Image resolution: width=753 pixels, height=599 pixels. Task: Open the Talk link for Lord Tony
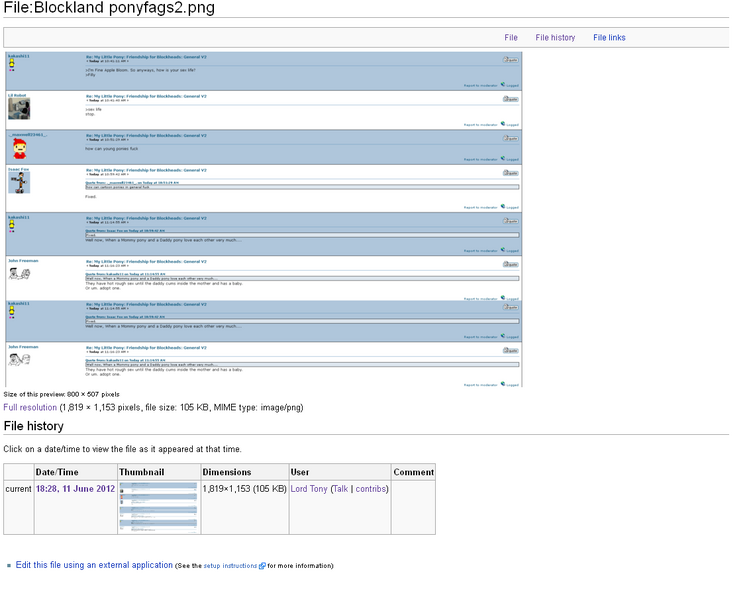coord(340,489)
